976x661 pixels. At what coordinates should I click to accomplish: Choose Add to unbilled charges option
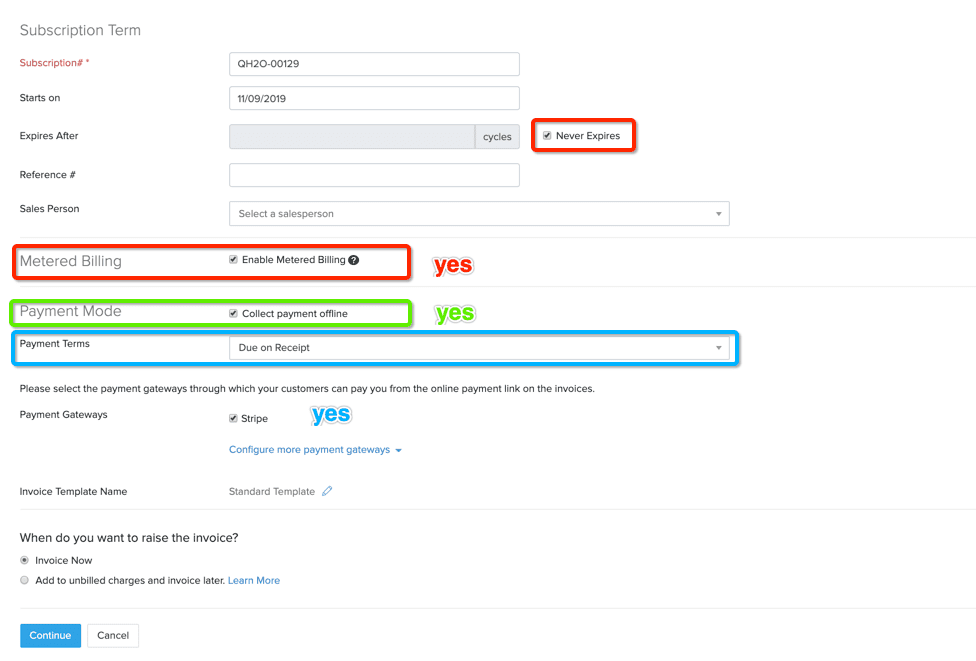pos(24,580)
